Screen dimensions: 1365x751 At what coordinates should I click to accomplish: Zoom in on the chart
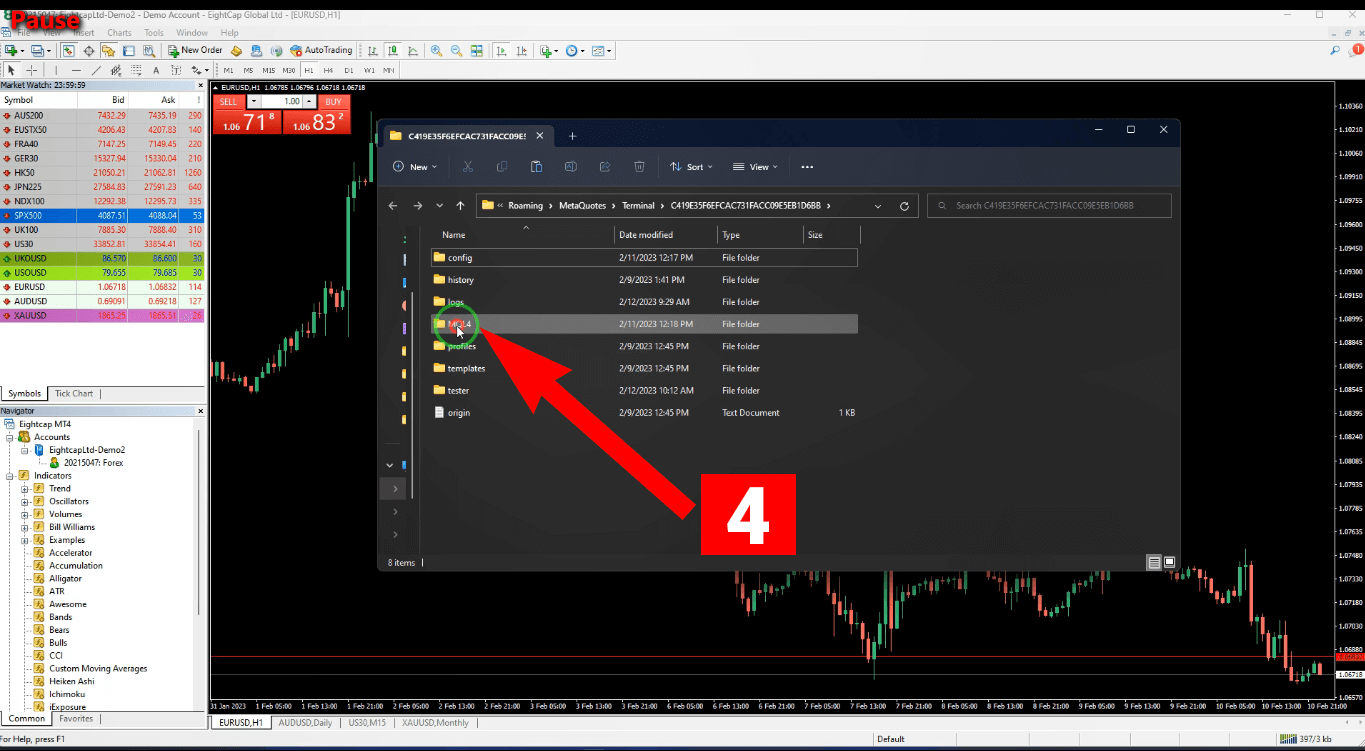[x=436, y=51]
